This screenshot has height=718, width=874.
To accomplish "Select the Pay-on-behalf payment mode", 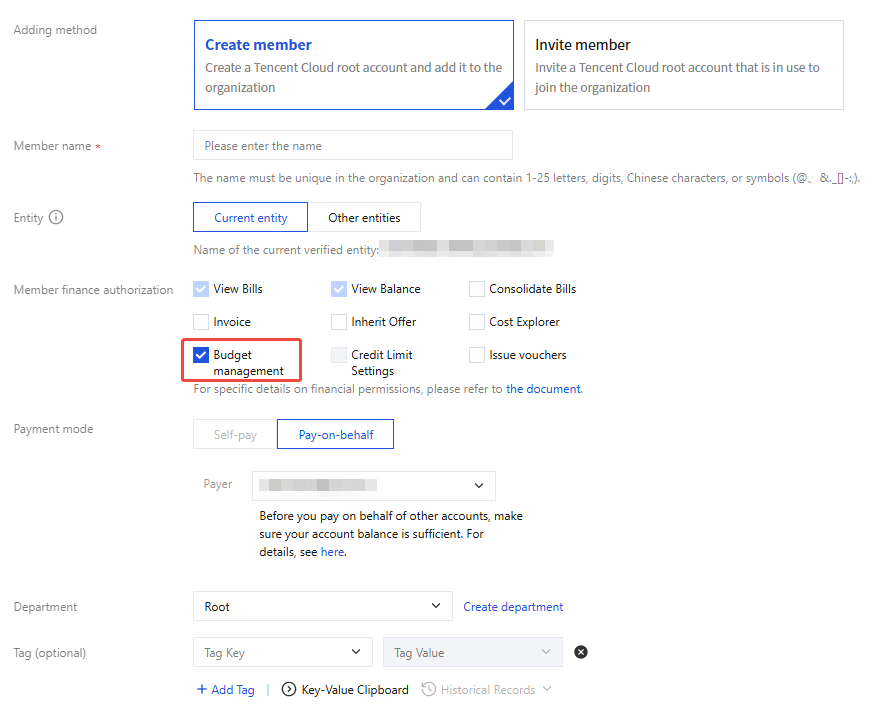I will [x=335, y=435].
